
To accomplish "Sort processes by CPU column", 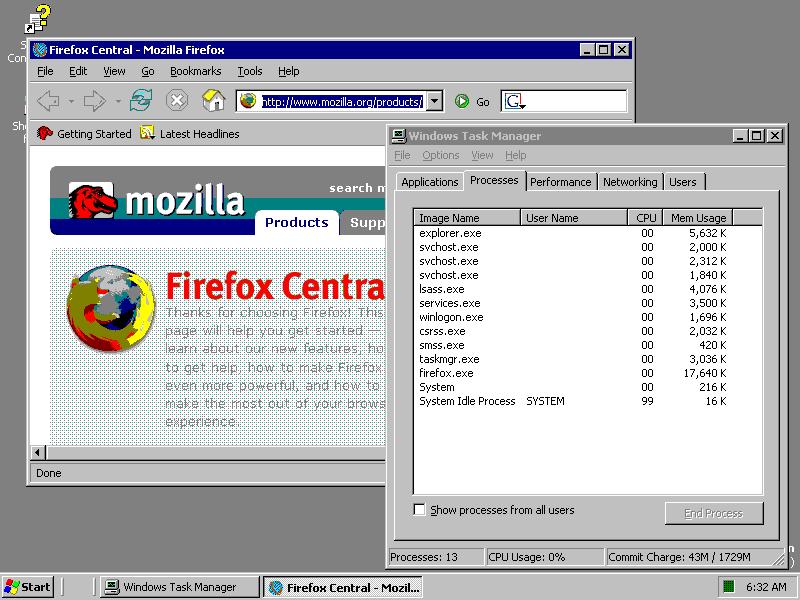I will click(x=645, y=218).
